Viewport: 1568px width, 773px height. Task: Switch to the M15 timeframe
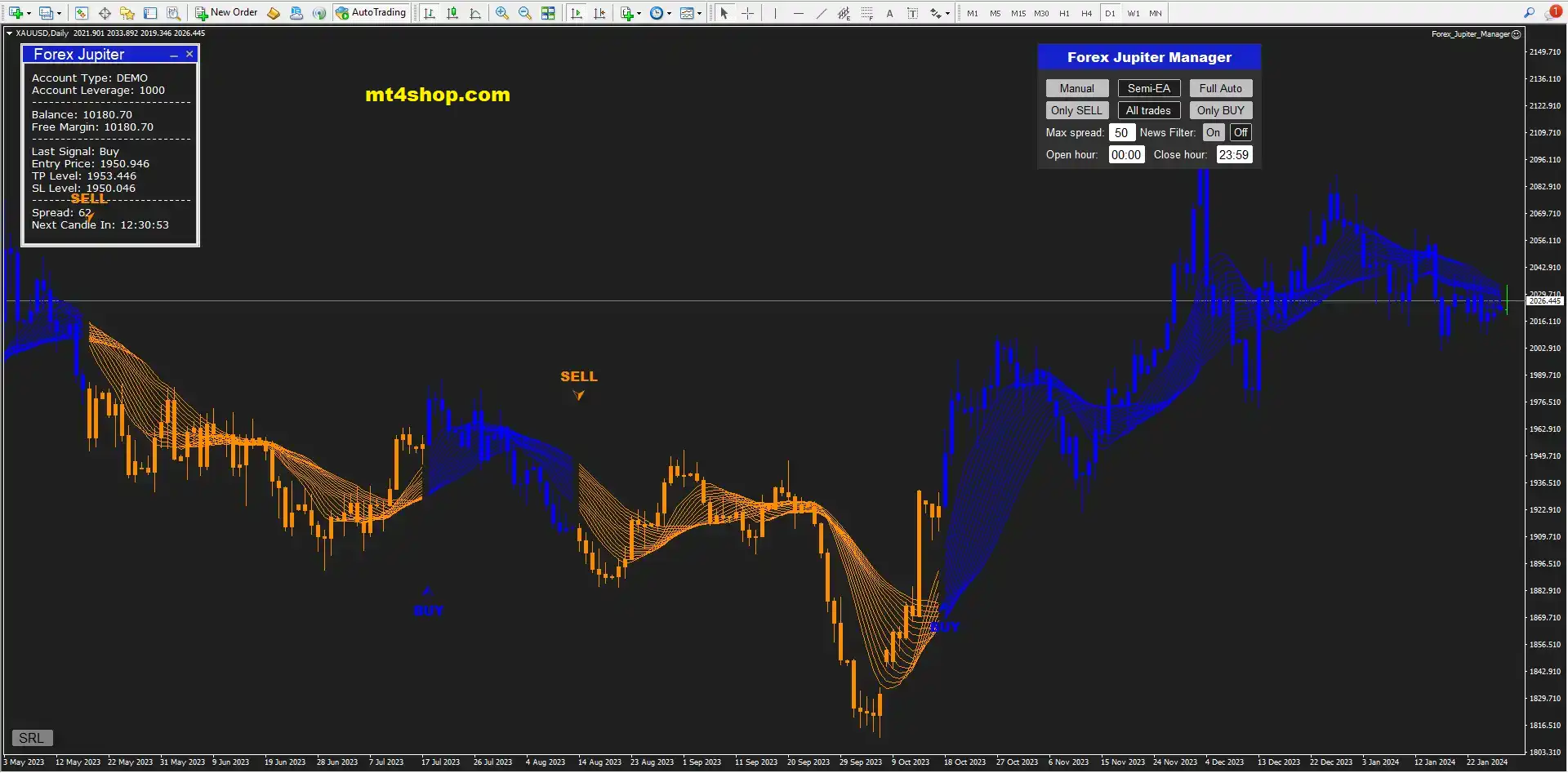pyautogui.click(x=1018, y=13)
